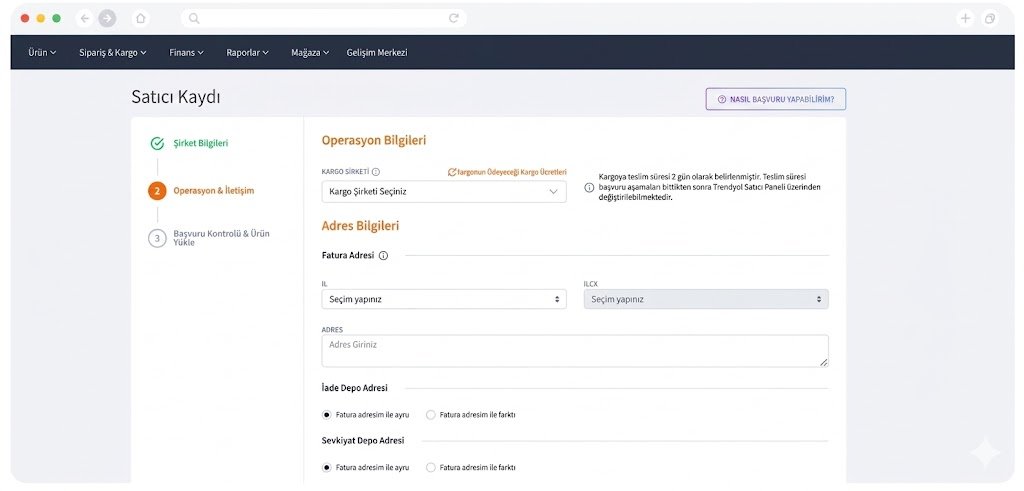Select Sevkiyat Depo 'Fatura adresim ile farklı' radio

tap(431, 467)
